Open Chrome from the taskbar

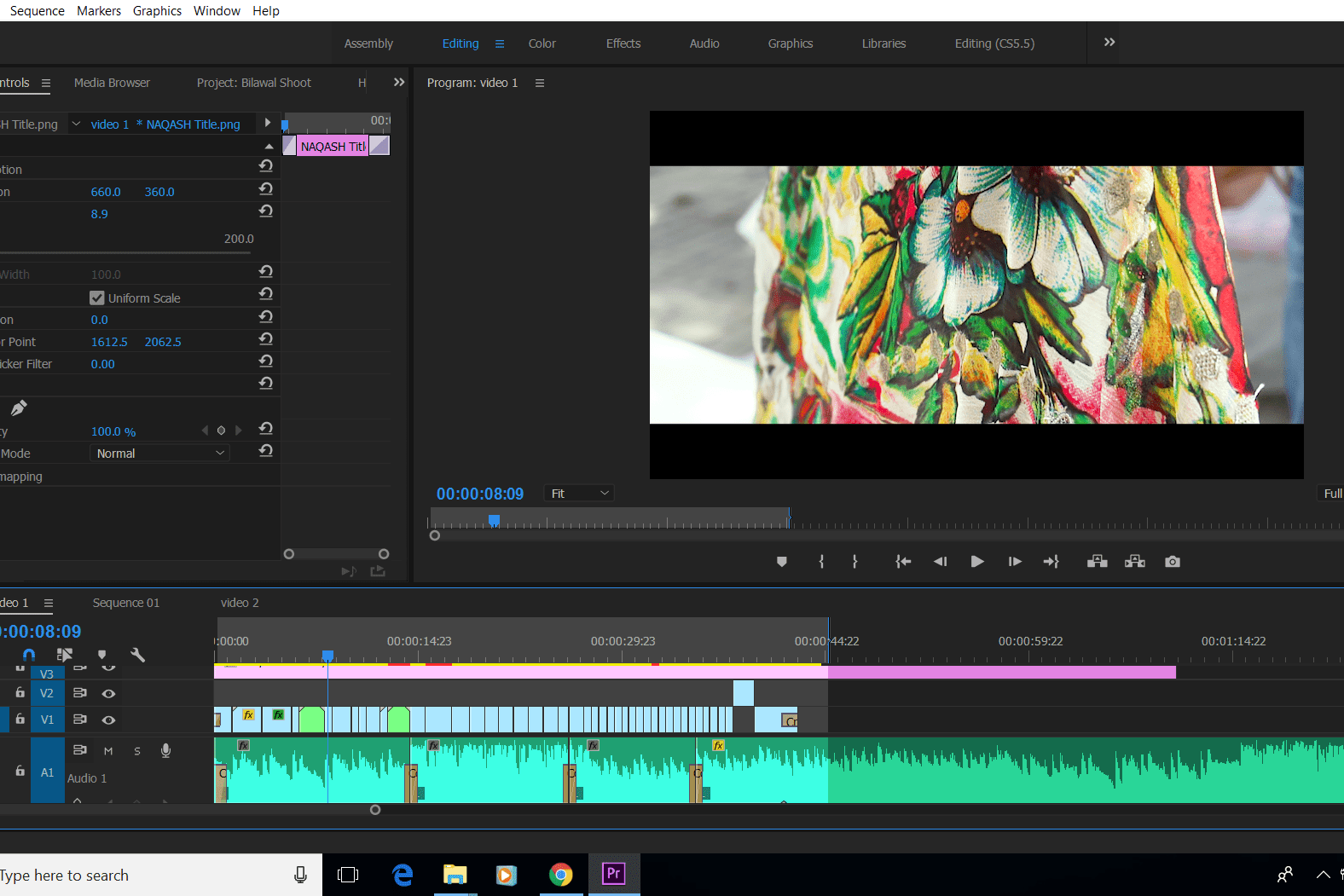560,875
